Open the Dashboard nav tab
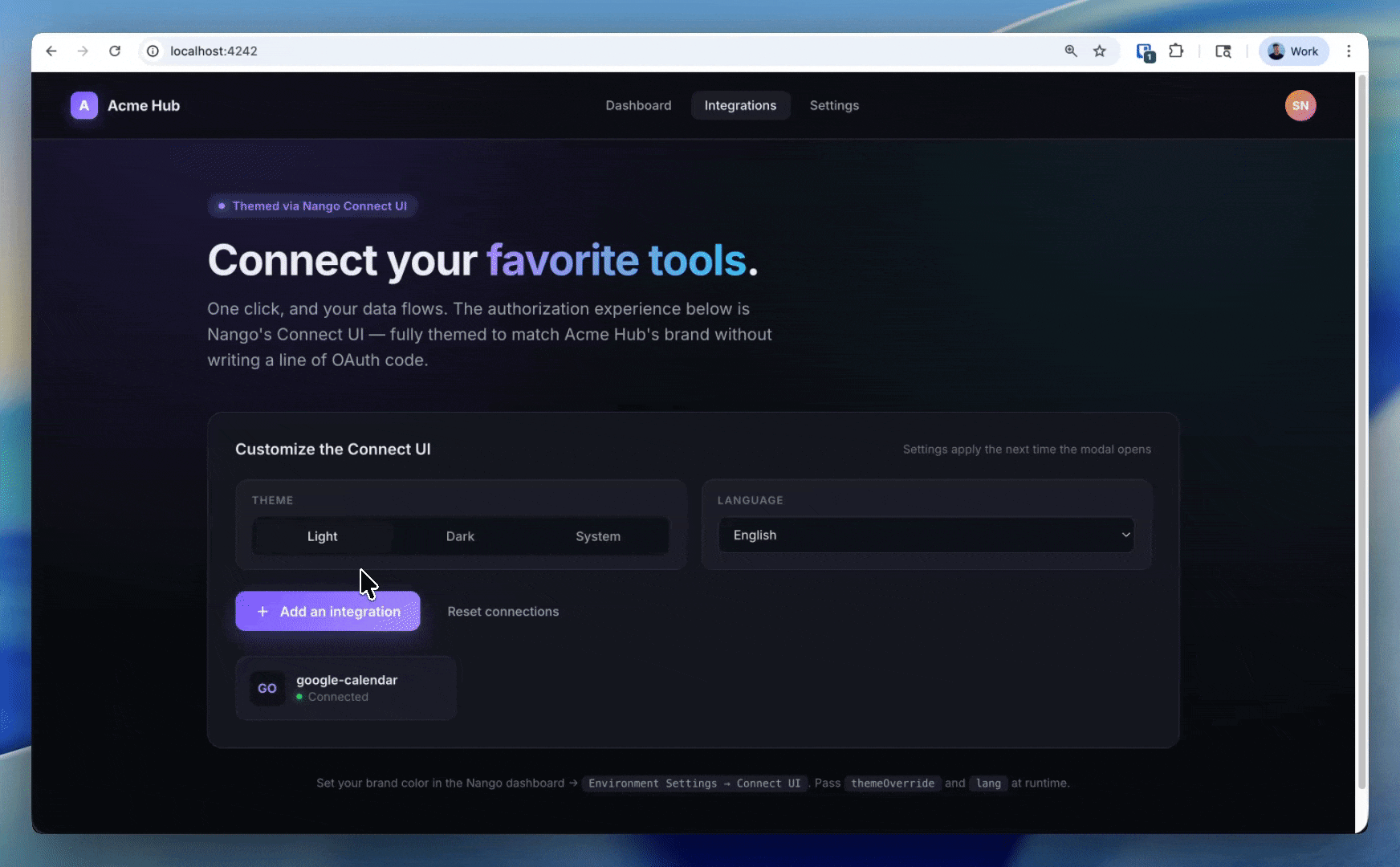1400x867 pixels. click(638, 105)
